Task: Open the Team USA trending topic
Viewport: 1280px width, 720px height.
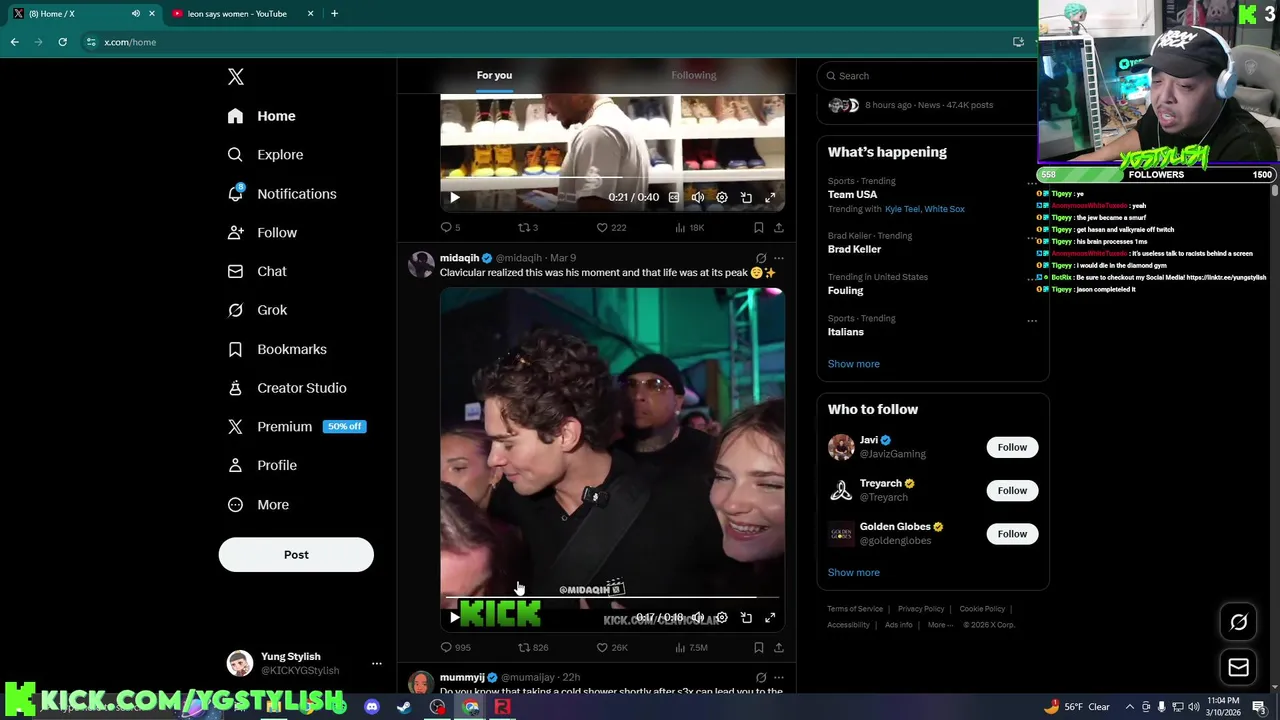Action: click(x=852, y=195)
